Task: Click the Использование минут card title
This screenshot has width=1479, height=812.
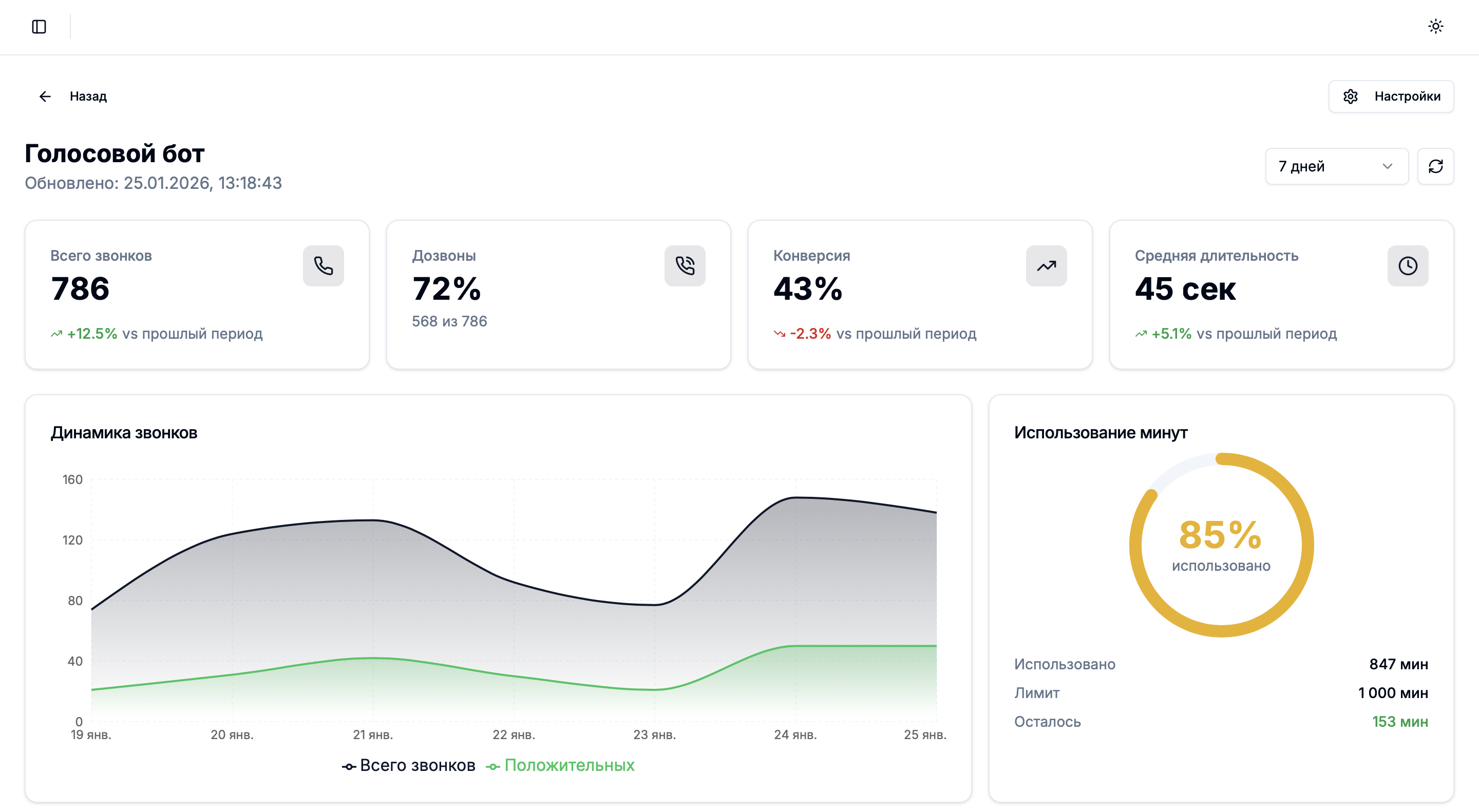Action: click(x=1100, y=433)
